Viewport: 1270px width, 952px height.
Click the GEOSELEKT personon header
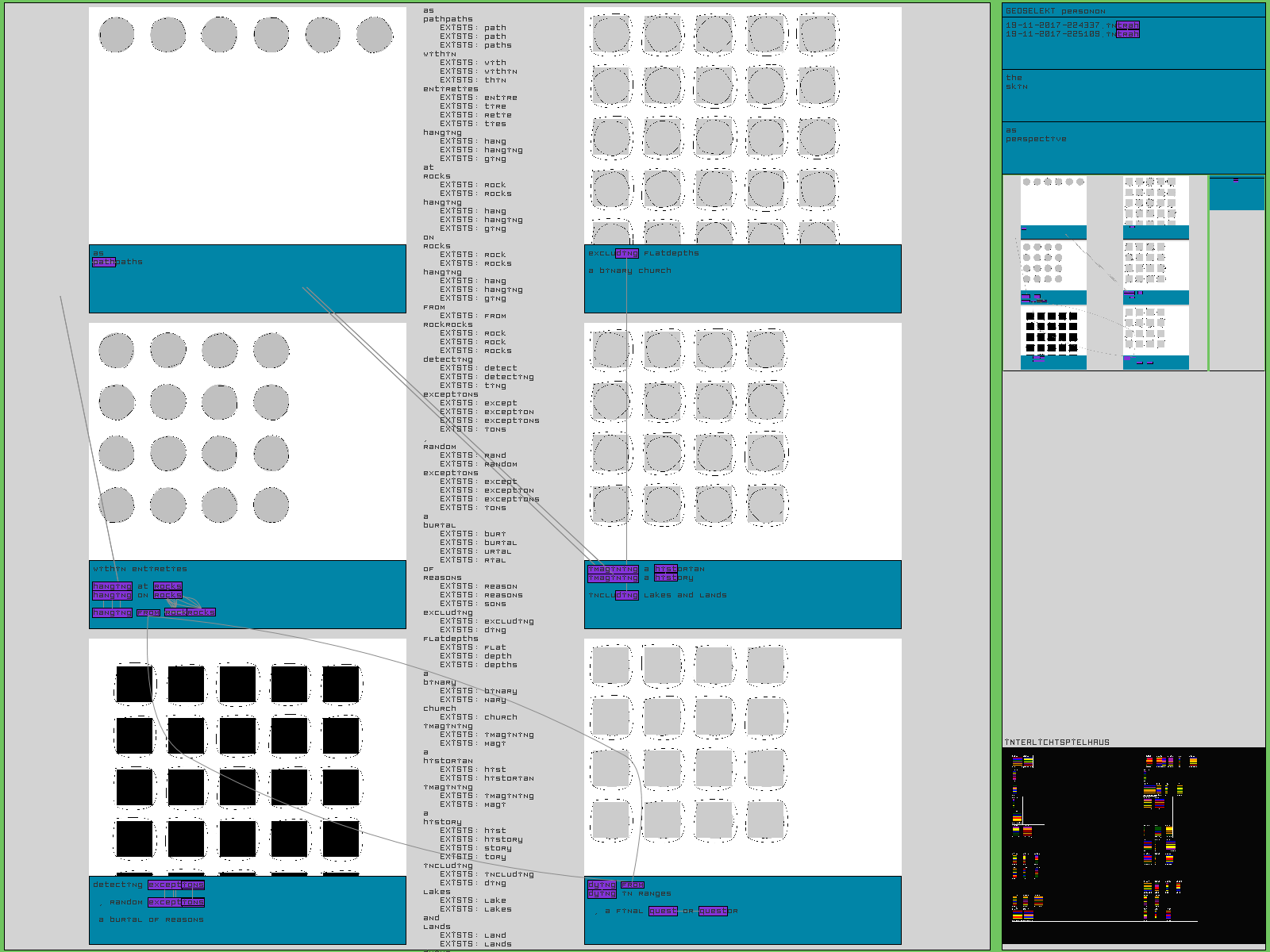(1055, 11)
